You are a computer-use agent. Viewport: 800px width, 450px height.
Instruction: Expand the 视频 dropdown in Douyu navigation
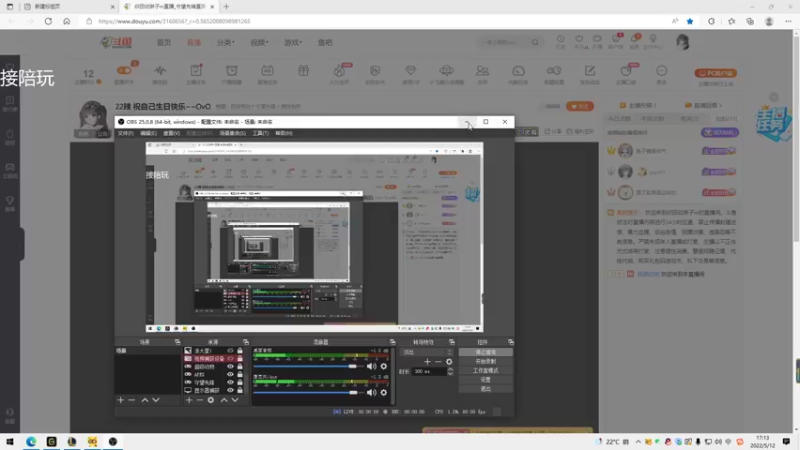coord(259,42)
